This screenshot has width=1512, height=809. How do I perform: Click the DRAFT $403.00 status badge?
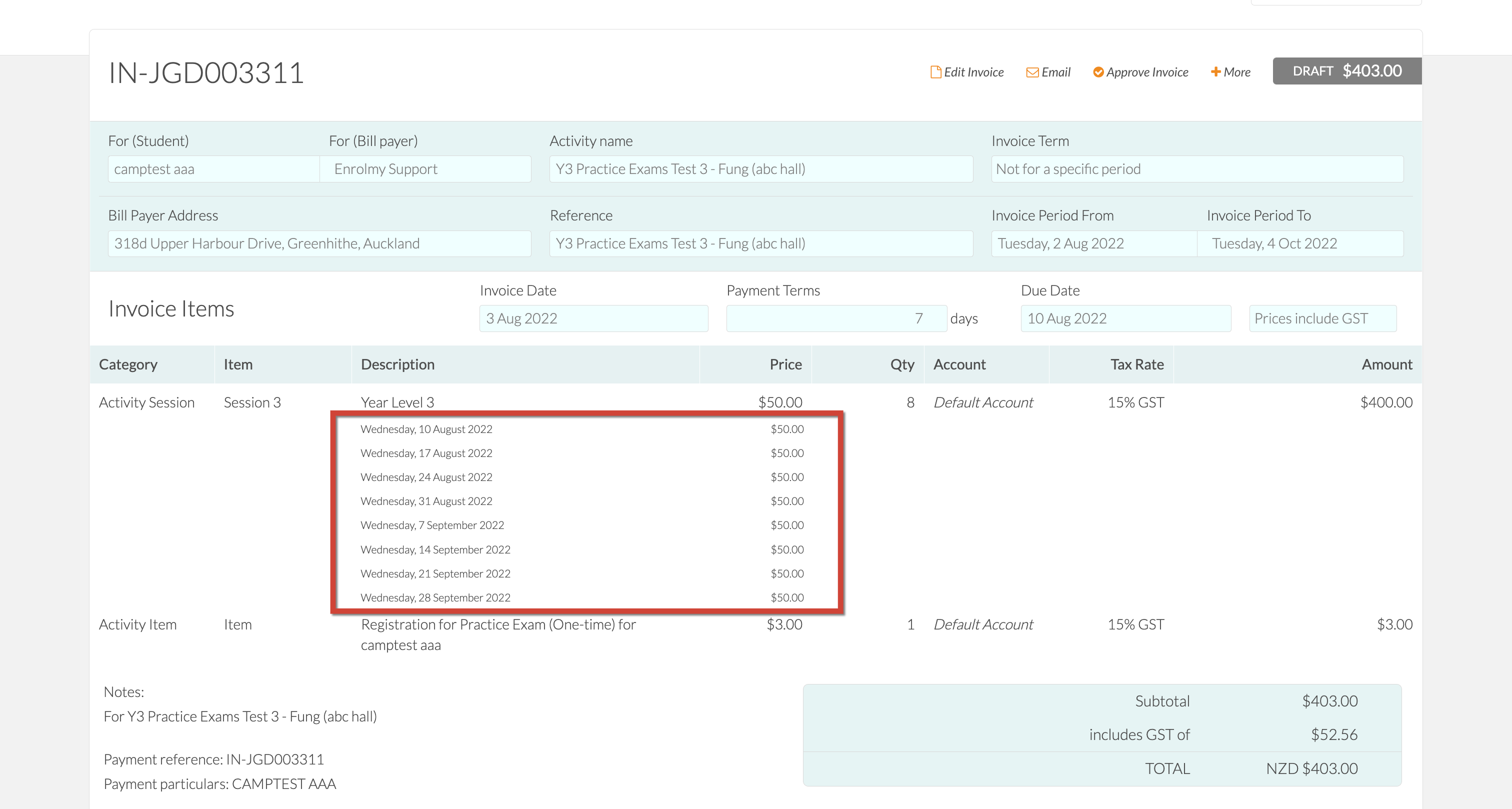point(1347,71)
